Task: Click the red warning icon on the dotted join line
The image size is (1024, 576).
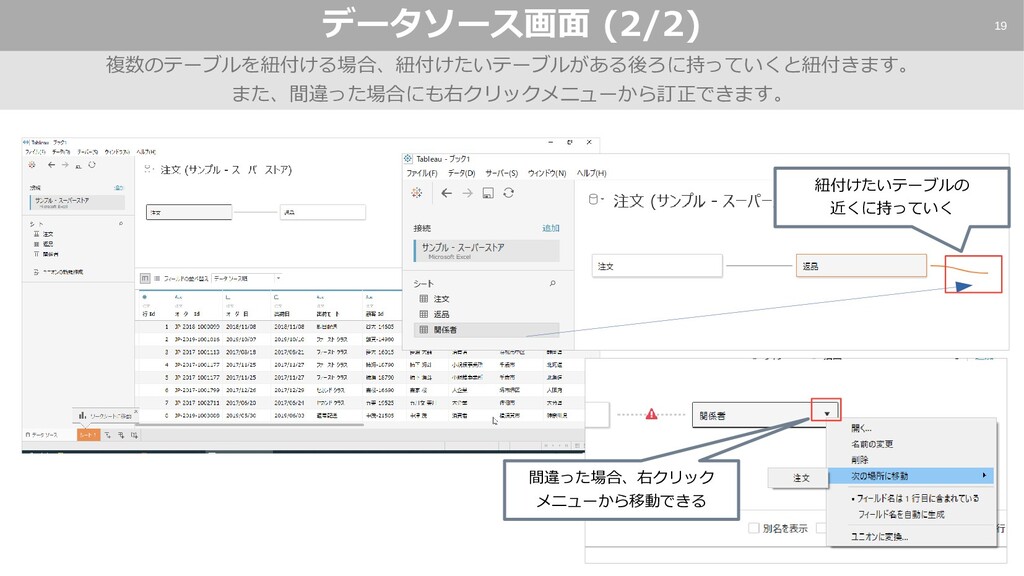Action: coord(651,414)
